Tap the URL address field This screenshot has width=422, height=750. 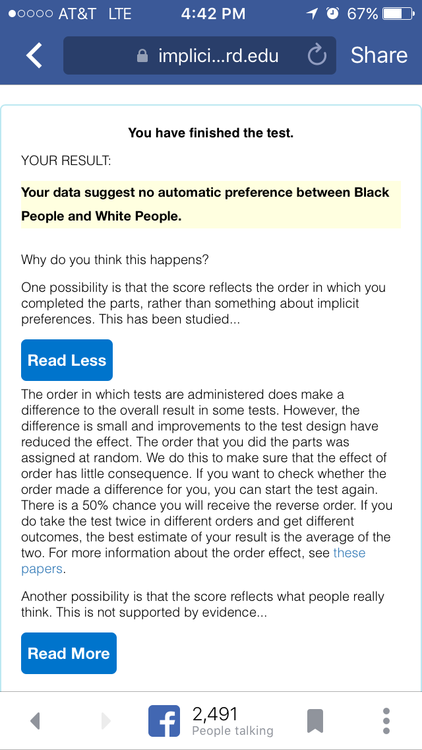[x=200, y=55]
